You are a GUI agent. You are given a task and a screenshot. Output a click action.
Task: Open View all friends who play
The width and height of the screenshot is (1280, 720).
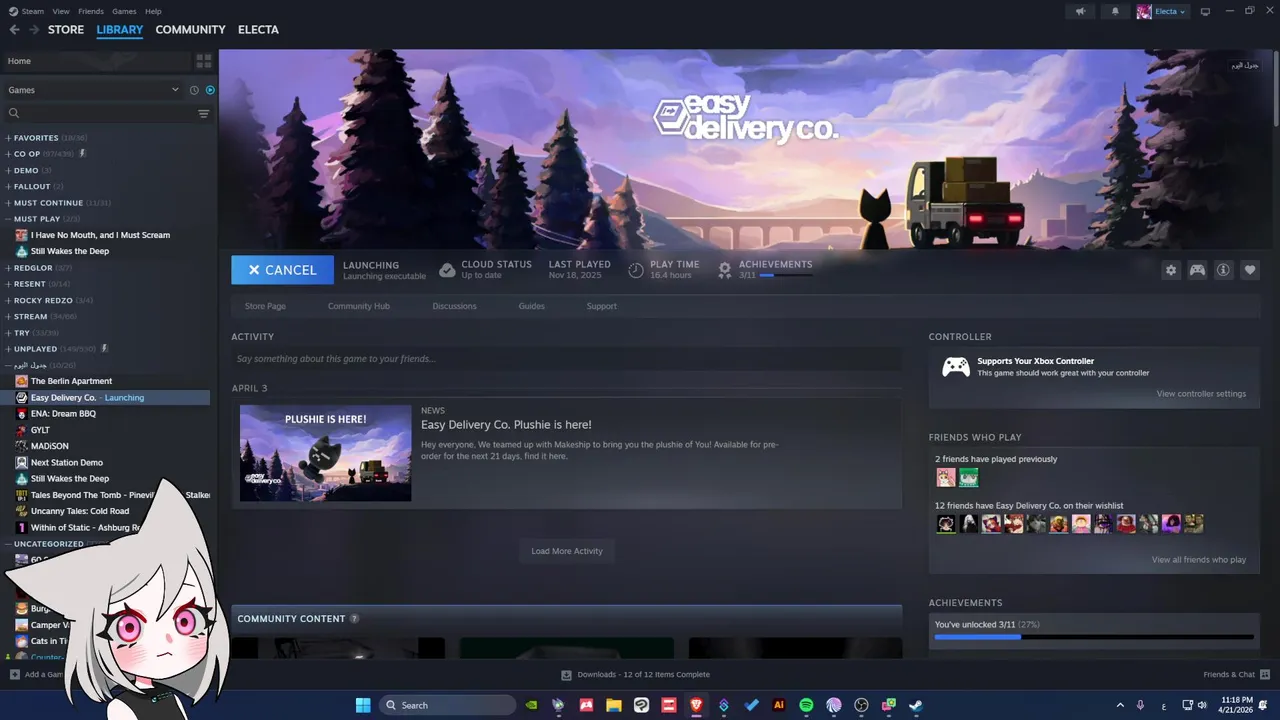pos(1198,560)
